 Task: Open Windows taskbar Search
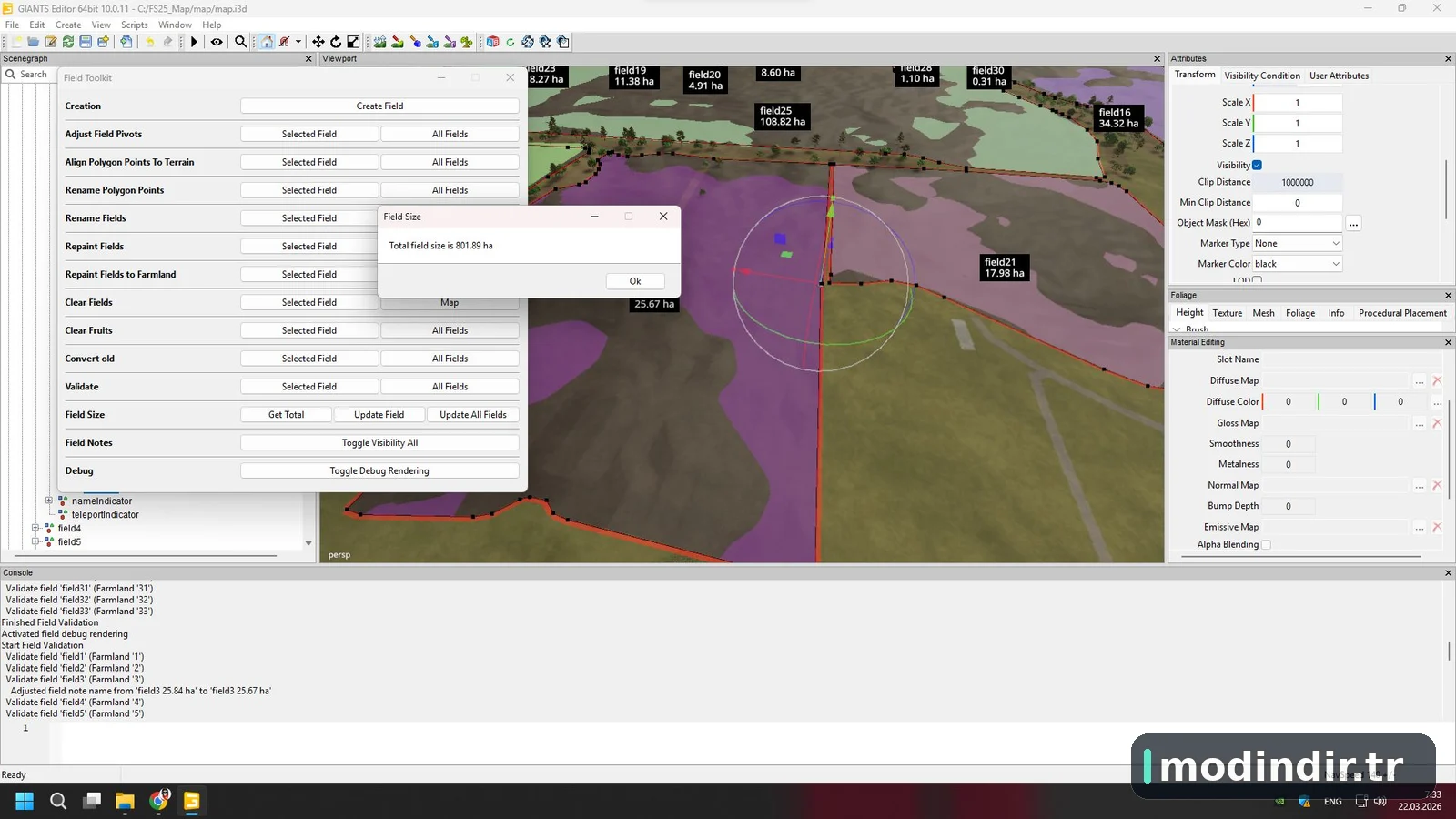[x=58, y=801]
